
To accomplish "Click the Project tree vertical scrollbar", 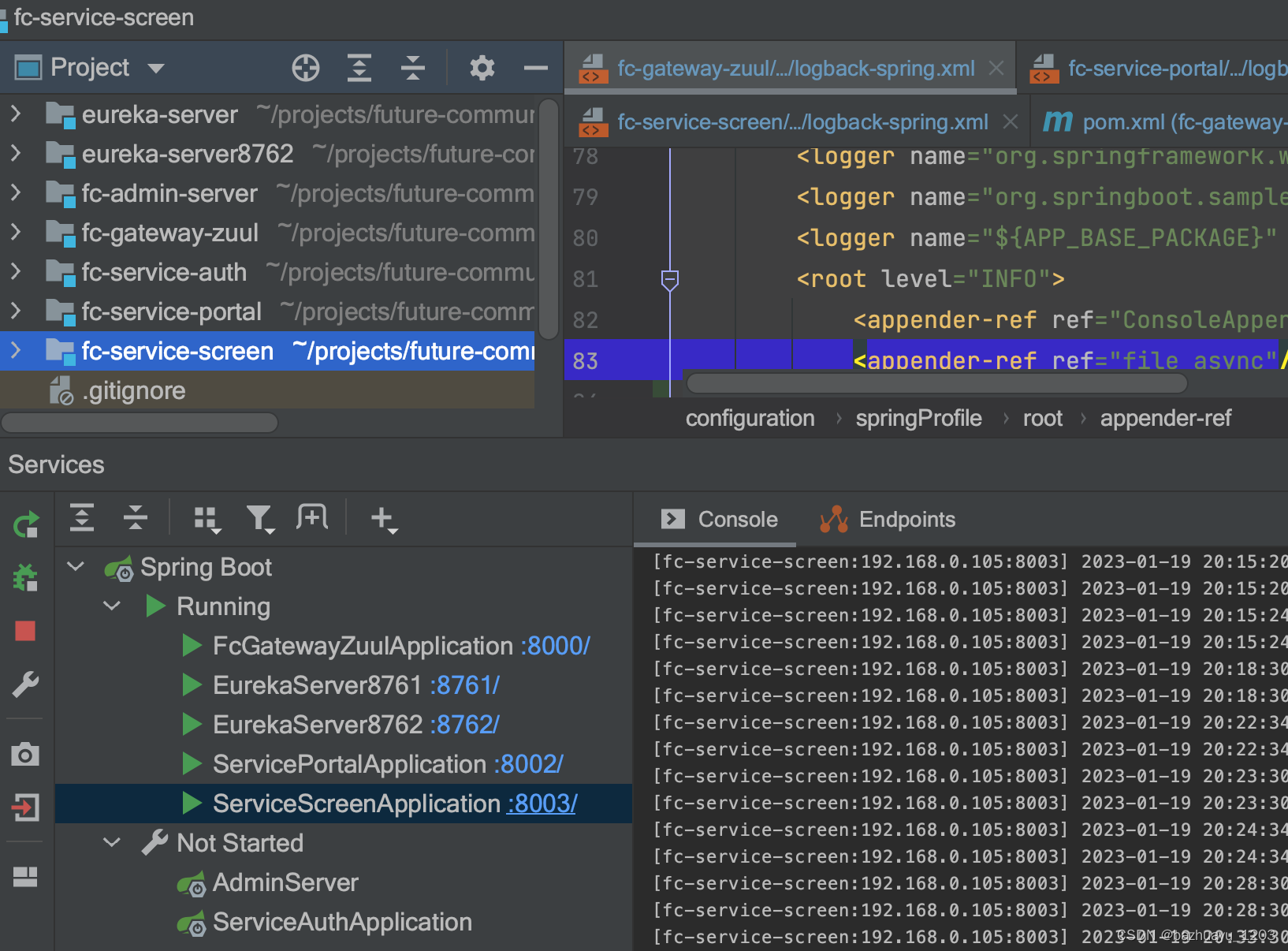I will click(549, 218).
